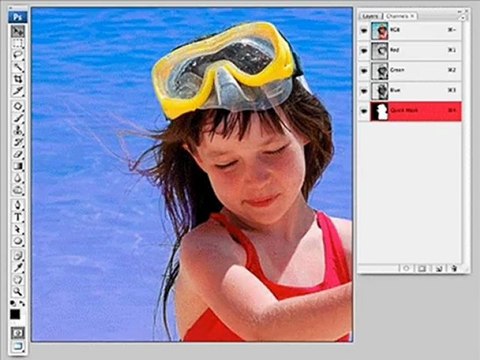Select the Quick Mask channel row
This screenshot has height=360, width=480.
pos(410,111)
